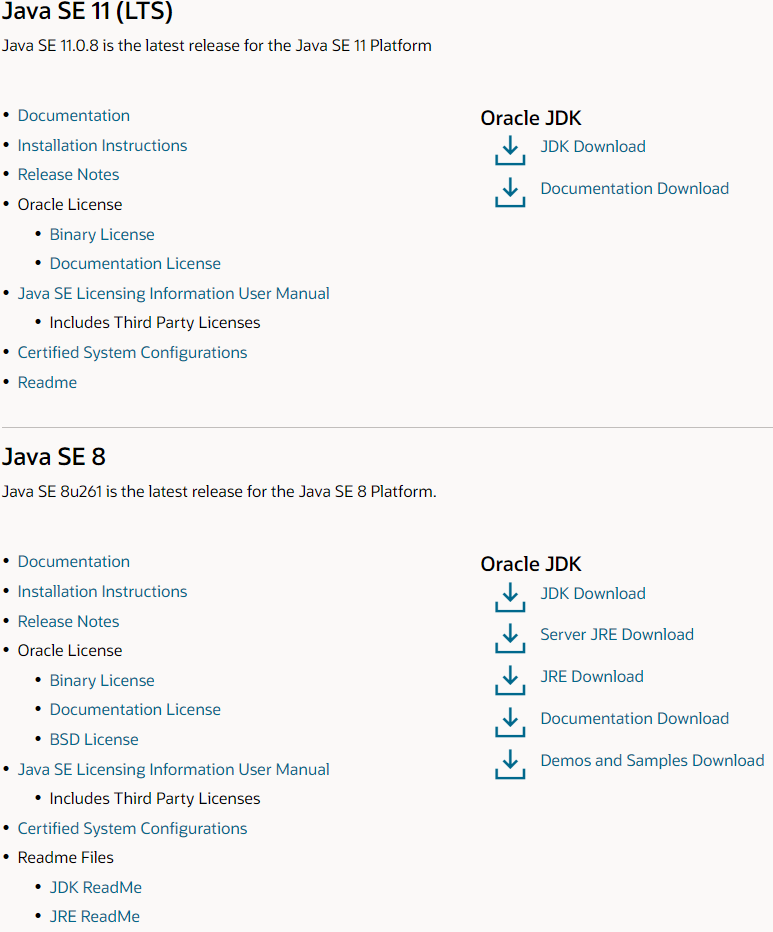
Task: Open the Documentation link under Java SE 11
Action: point(74,115)
